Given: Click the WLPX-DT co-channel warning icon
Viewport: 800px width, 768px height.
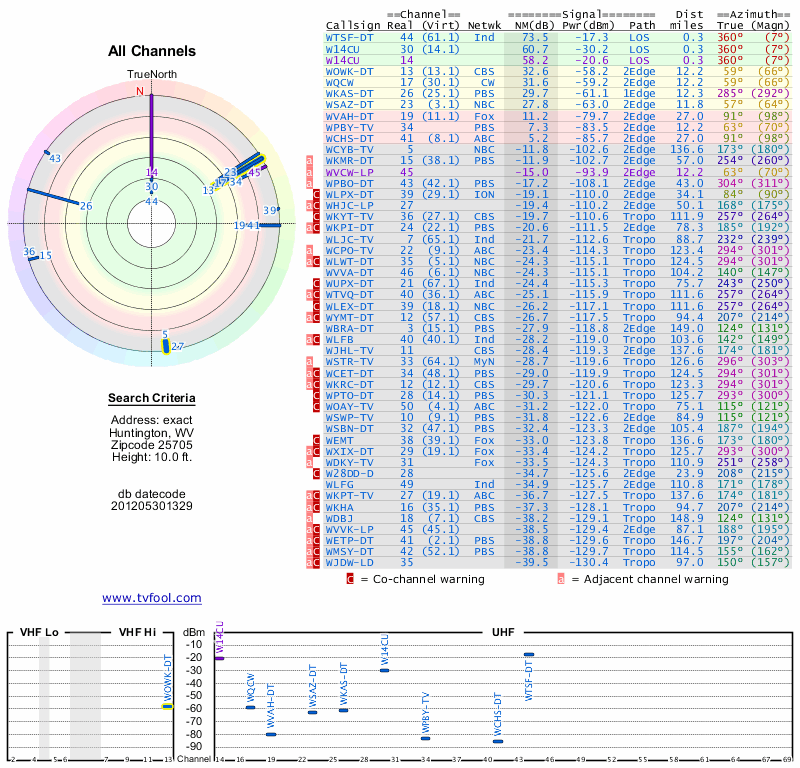Looking at the screenshot, I should coord(316,194).
